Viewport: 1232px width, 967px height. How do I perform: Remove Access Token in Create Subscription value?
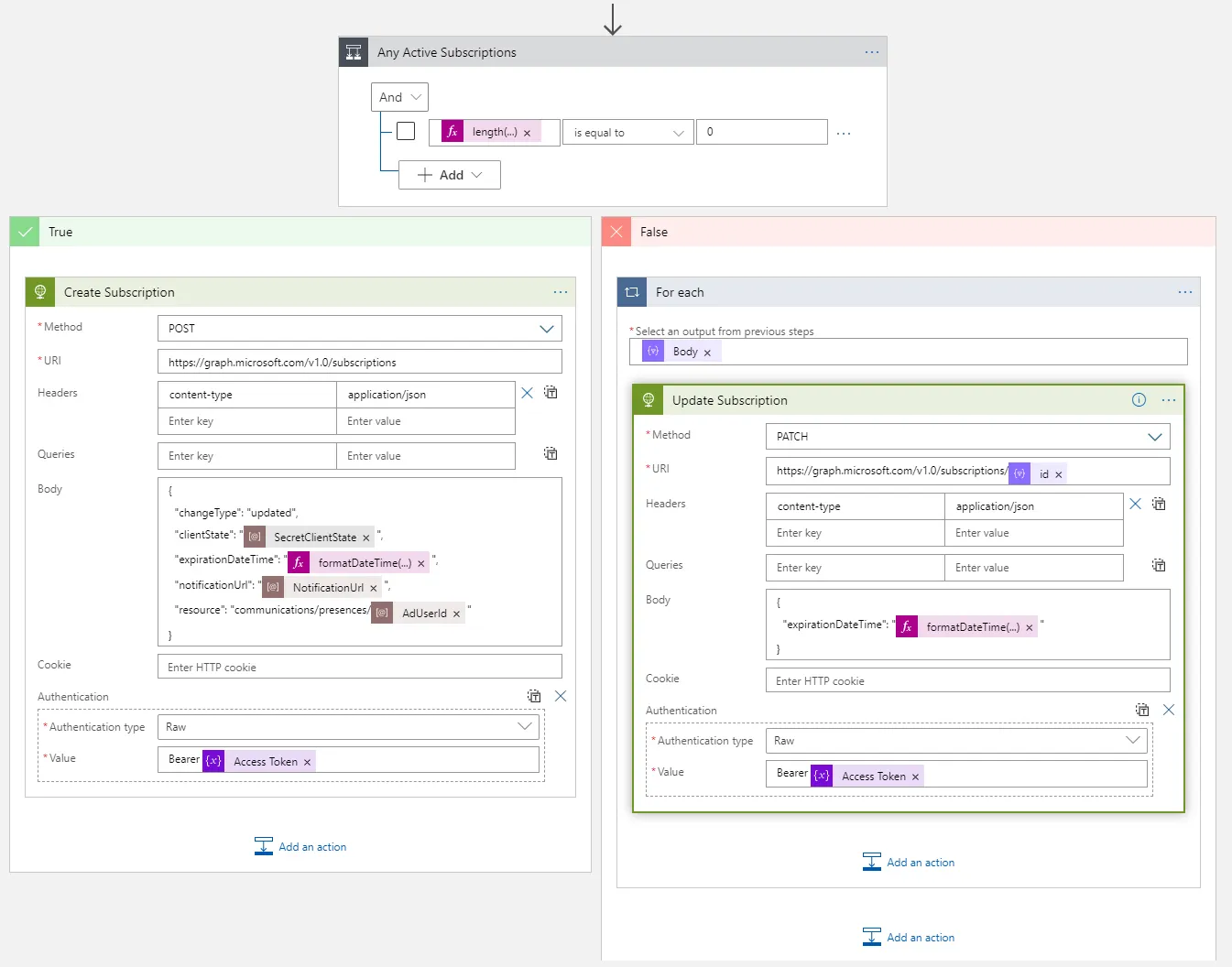(307, 762)
